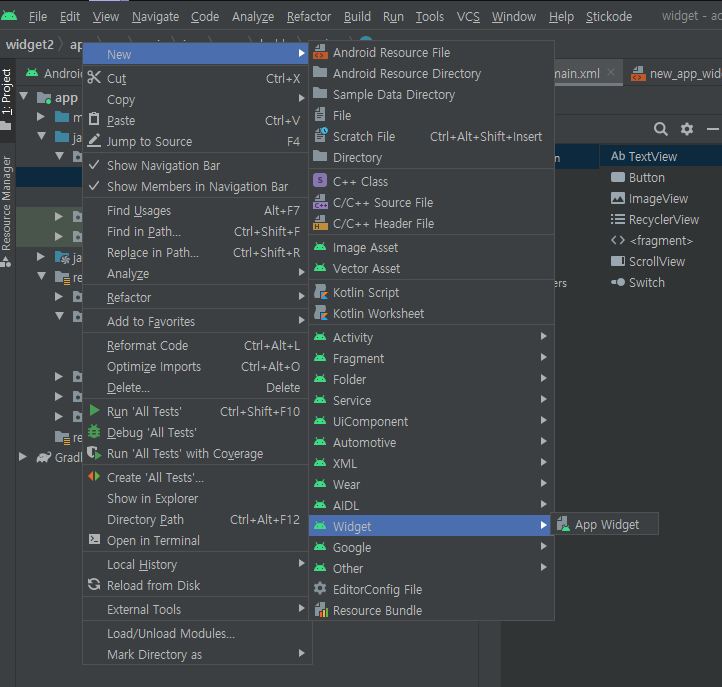Select Delete... menu entry
The width and height of the screenshot is (722, 687).
pos(195,388)
